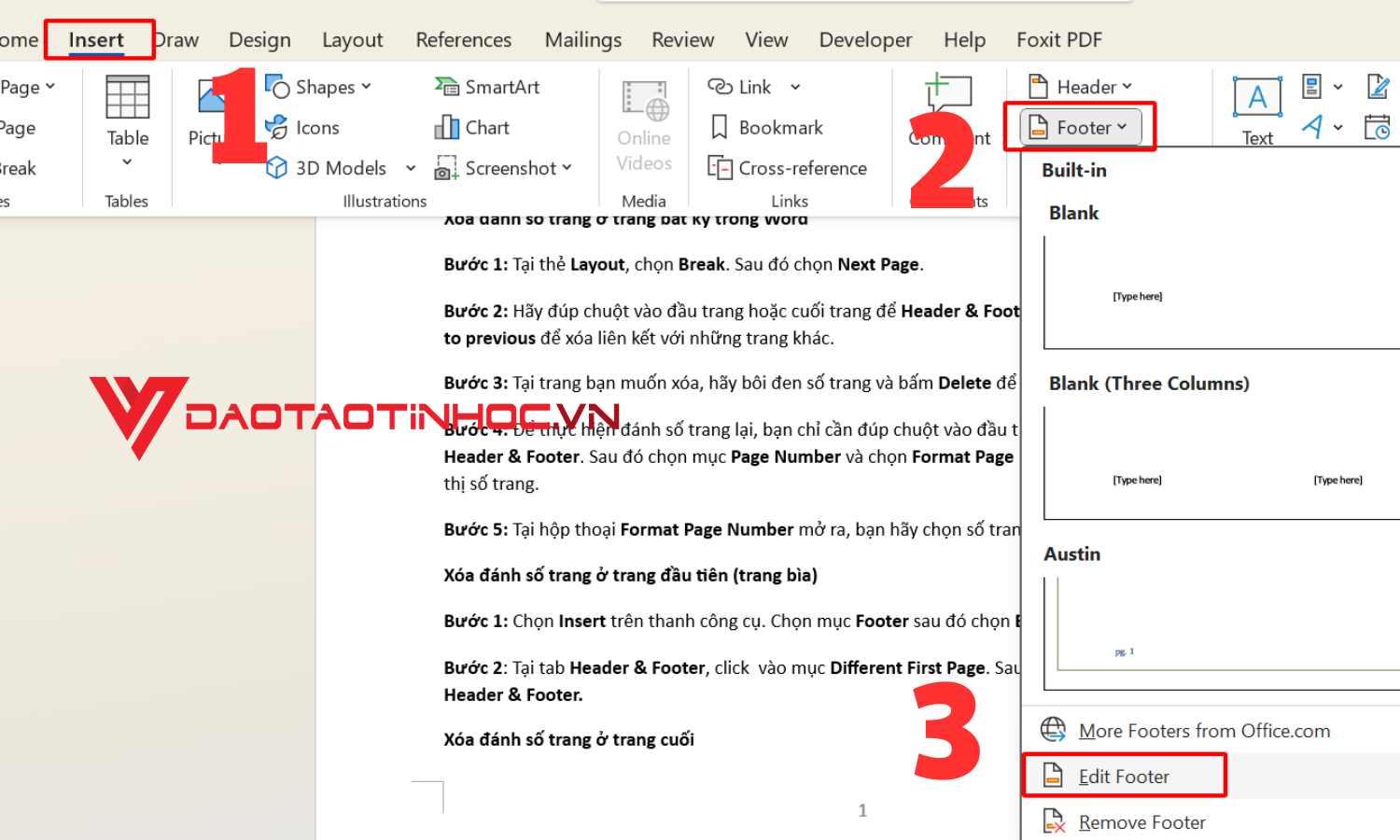Click the text 'thị số trang.'

(x=492, y=483)
